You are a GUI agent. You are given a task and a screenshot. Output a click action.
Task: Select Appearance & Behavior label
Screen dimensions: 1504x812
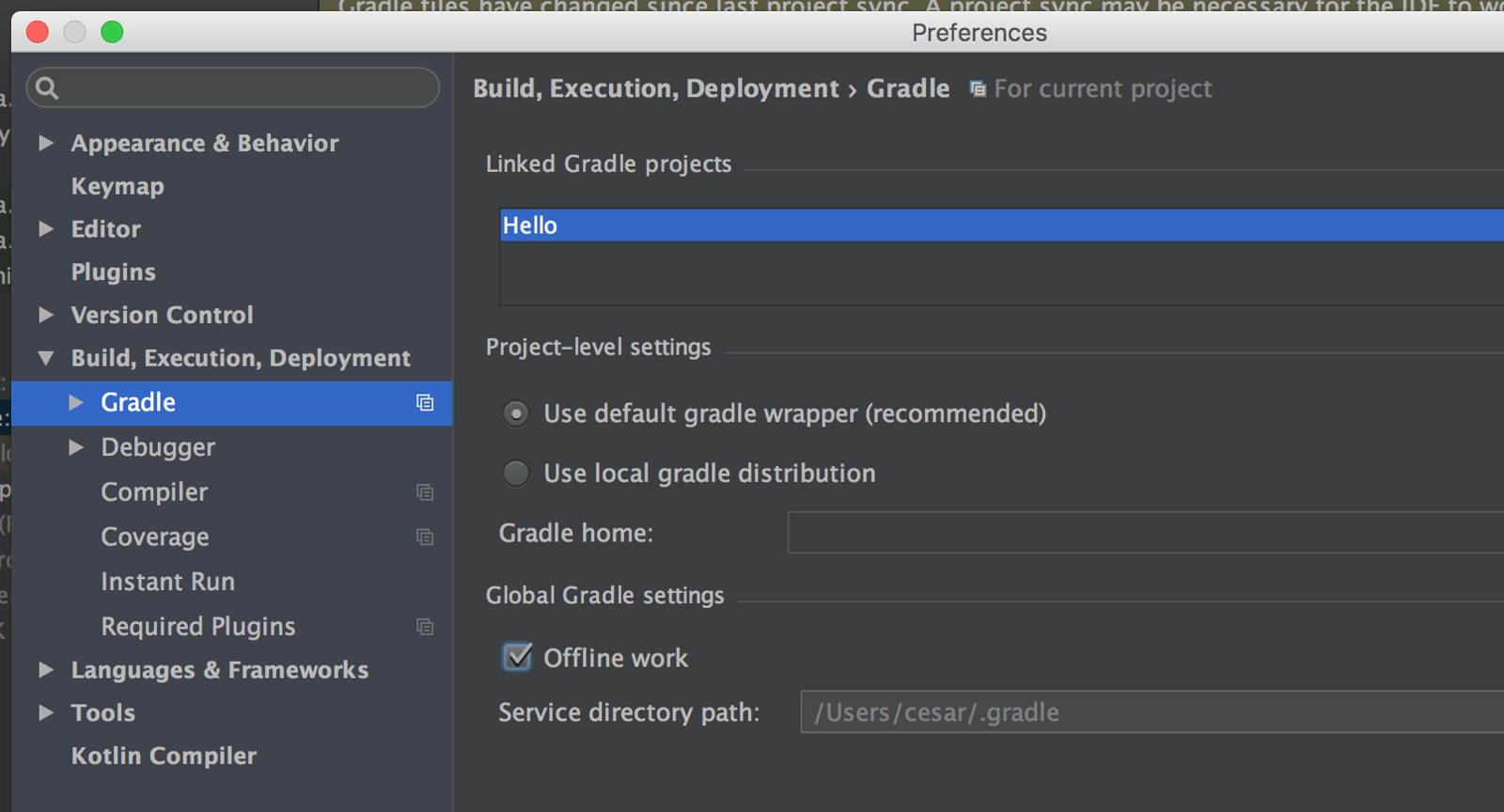pyautogui.click(x=205, y=143)
